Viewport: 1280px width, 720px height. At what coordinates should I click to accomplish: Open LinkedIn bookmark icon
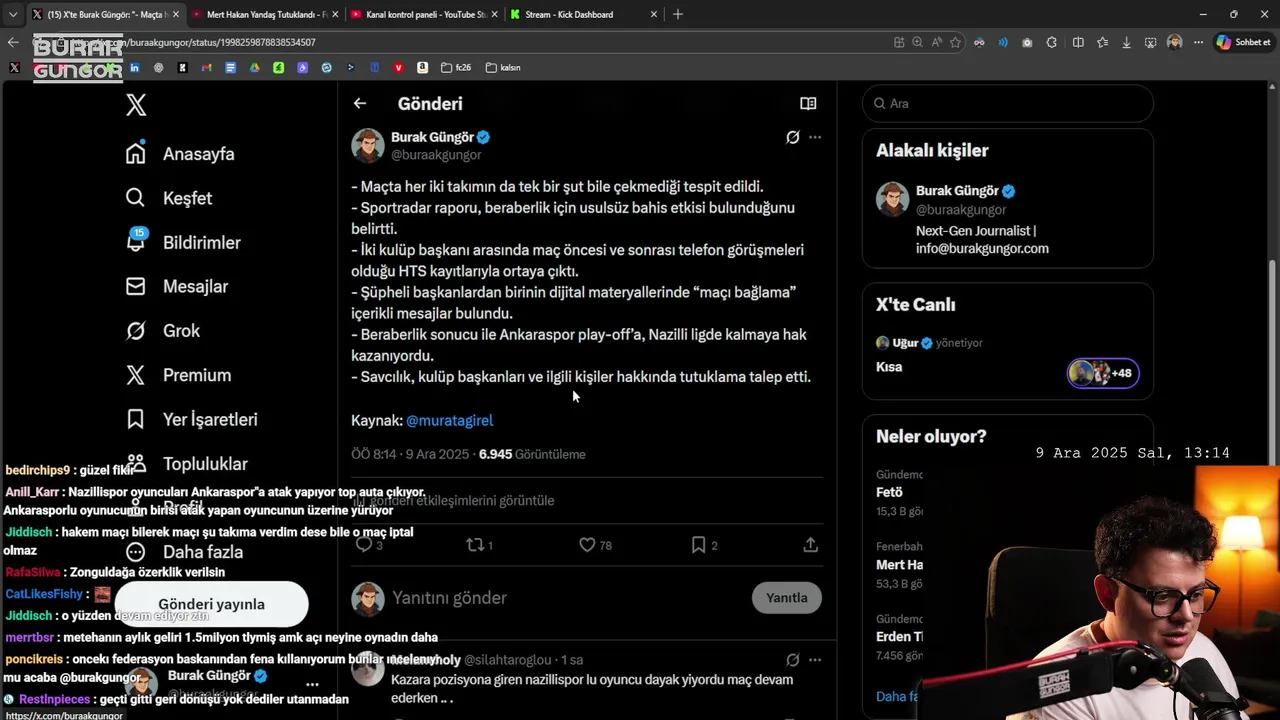click(x=134, y=67)
